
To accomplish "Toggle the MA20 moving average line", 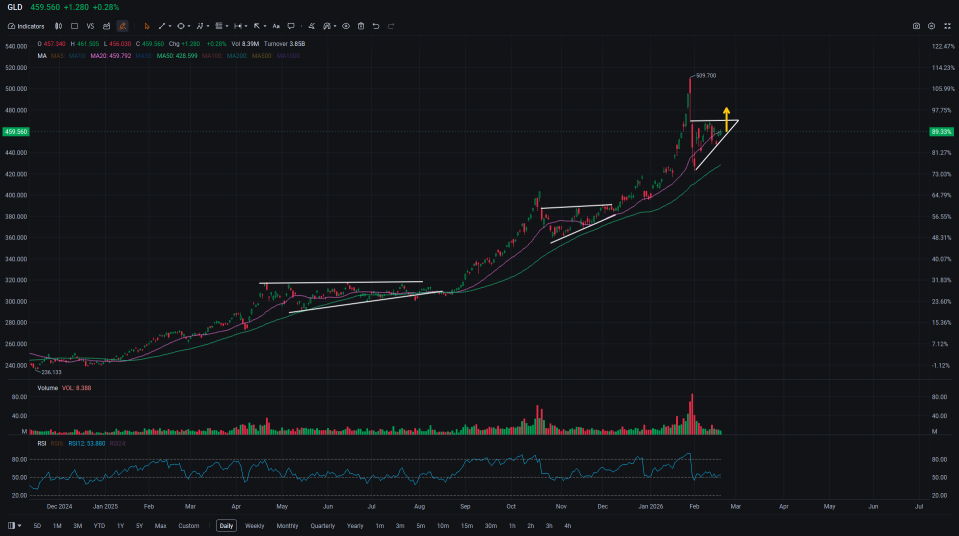I will pyautogui.click(x=111, y=56).
